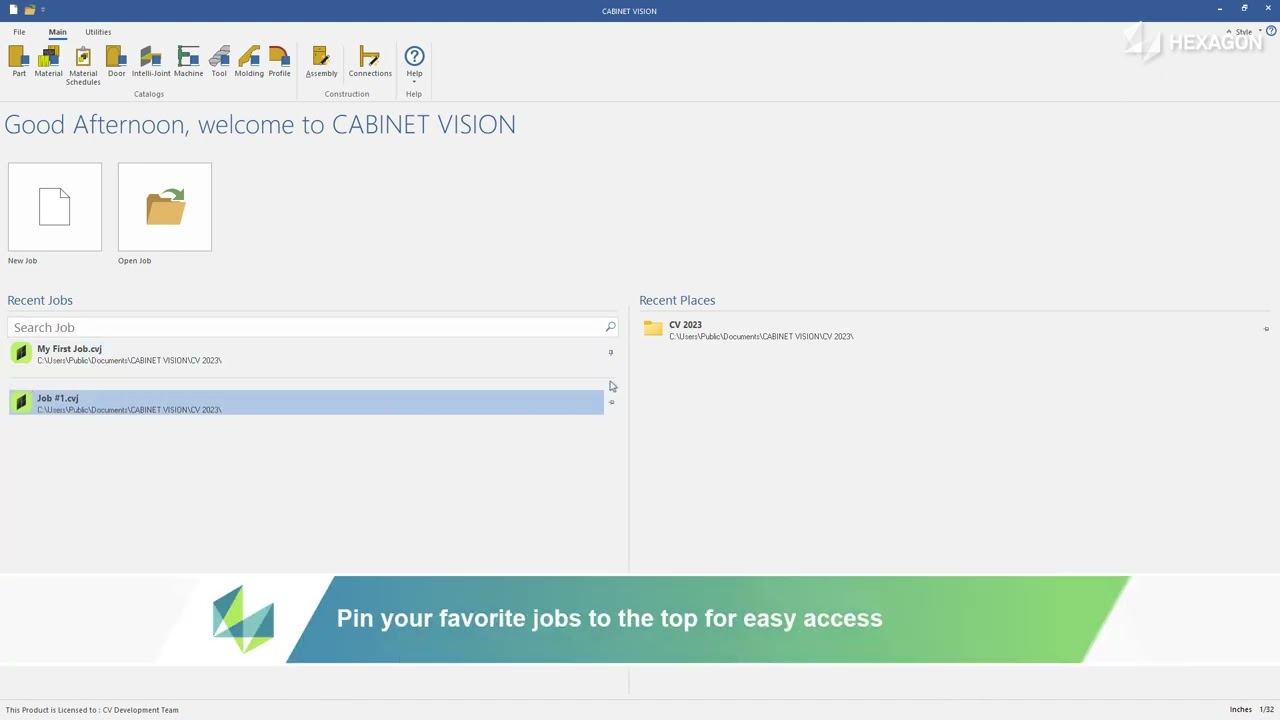Switch to the Utilities ribbon tab
The height and width of the screenshot is (720, 1280).
click(98, 32)
